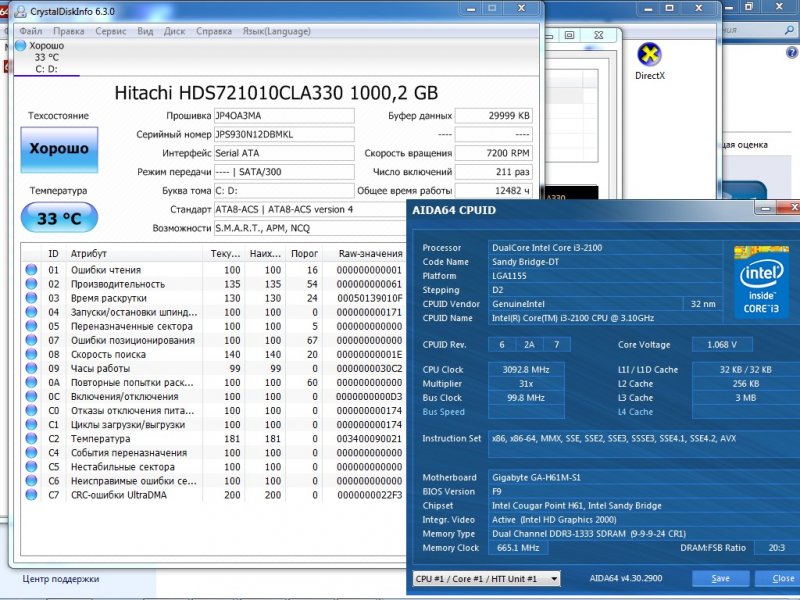Click status icon beside "CRC-ошибки UltraDMA"
800x600 pixels.
pyautogui.click(x=30, y=495)
